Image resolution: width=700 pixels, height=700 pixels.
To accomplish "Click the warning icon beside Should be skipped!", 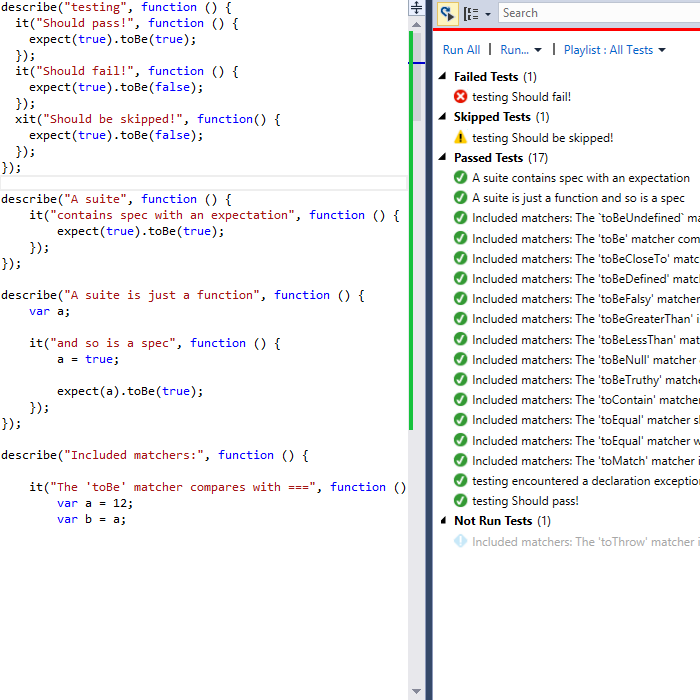I will coord(460,138).
